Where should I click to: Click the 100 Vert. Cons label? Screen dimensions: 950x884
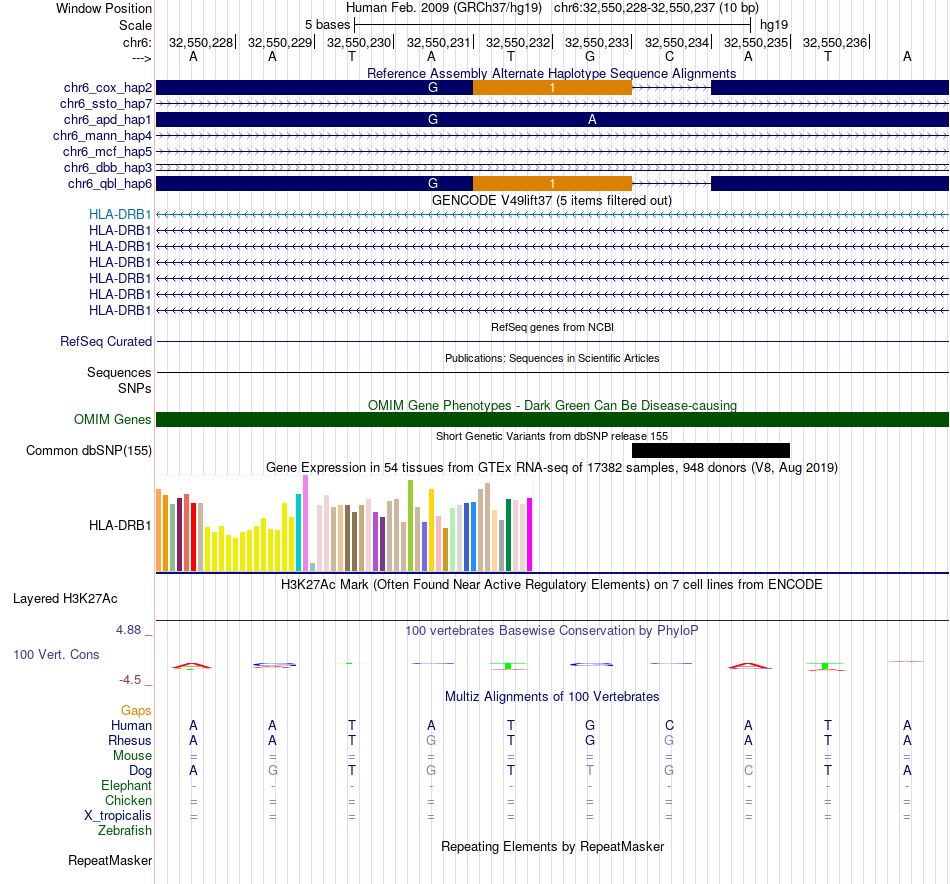[56, 654]
